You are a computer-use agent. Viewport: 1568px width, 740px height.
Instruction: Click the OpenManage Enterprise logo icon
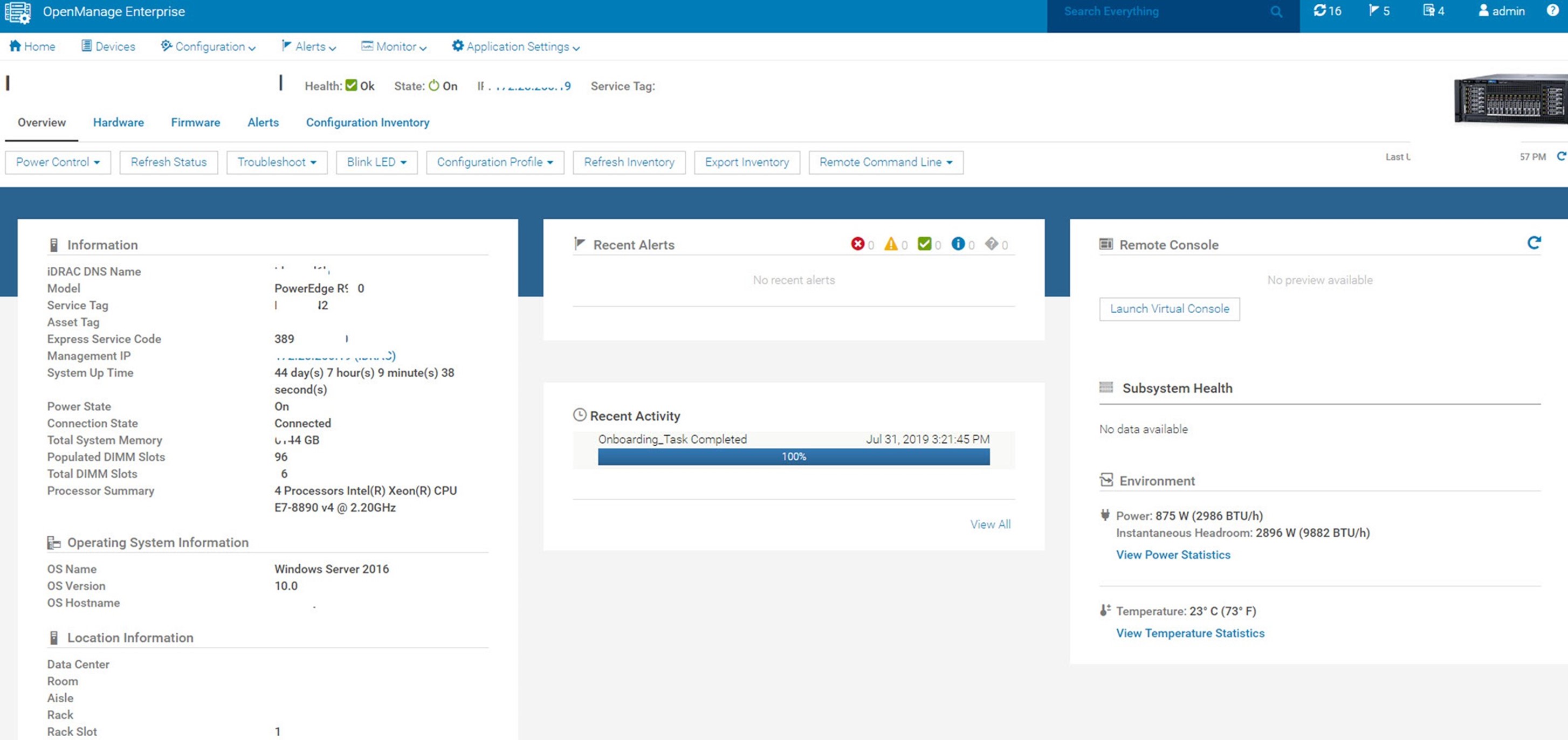tap(18, 12)
